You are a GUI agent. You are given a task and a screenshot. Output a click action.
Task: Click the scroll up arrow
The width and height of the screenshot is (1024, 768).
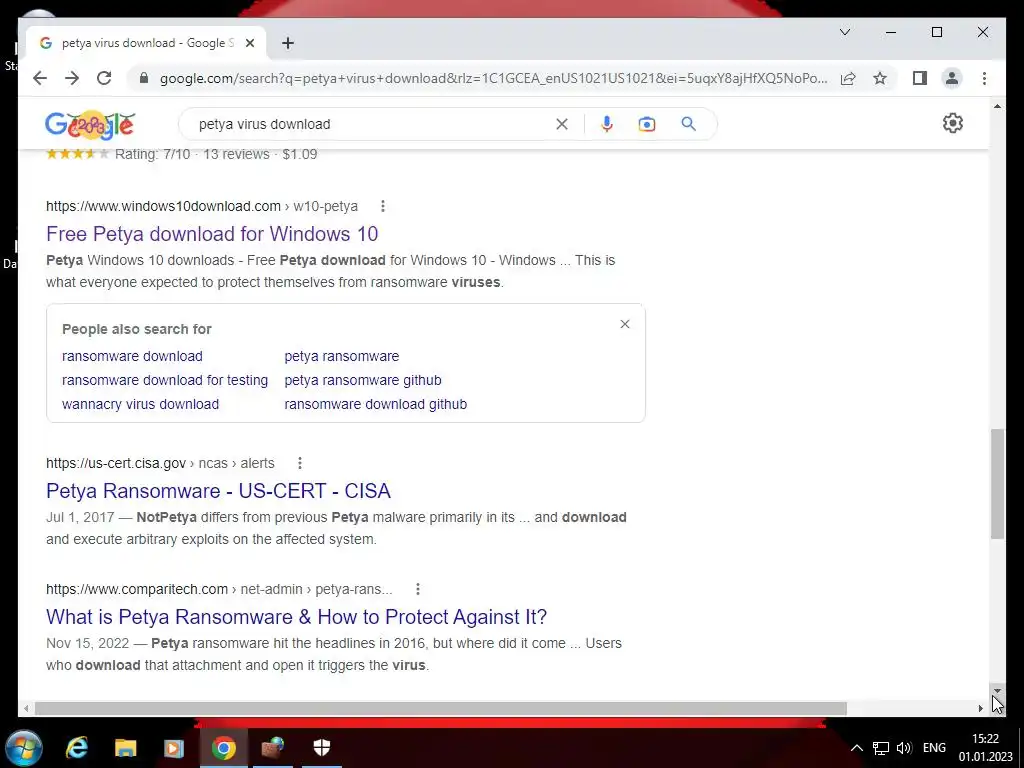click(x=997, y=106)
